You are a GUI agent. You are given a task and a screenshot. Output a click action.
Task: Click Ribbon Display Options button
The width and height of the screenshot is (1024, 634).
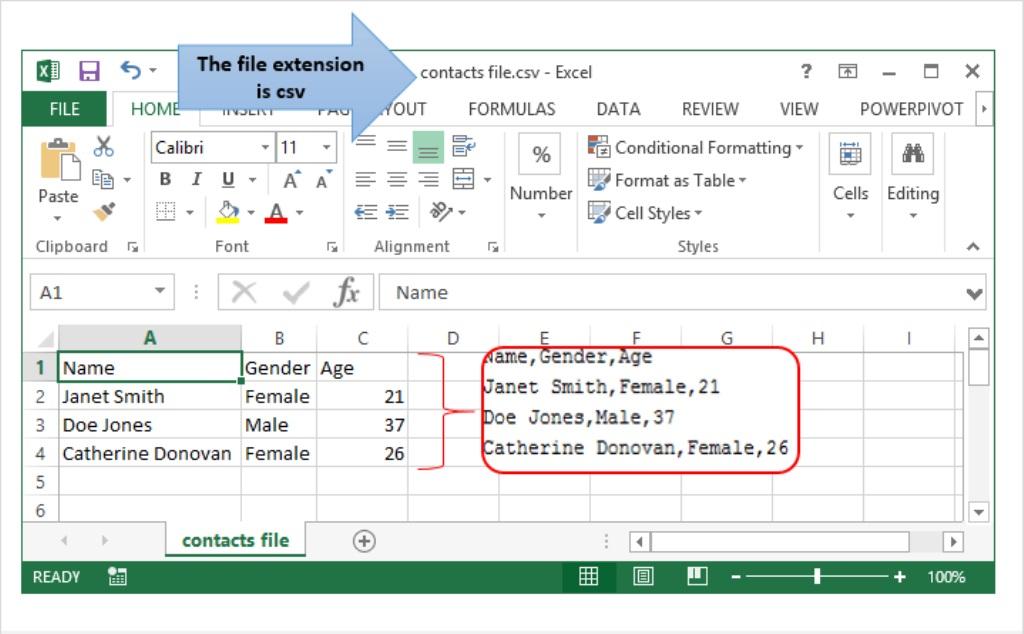point(848,71)
